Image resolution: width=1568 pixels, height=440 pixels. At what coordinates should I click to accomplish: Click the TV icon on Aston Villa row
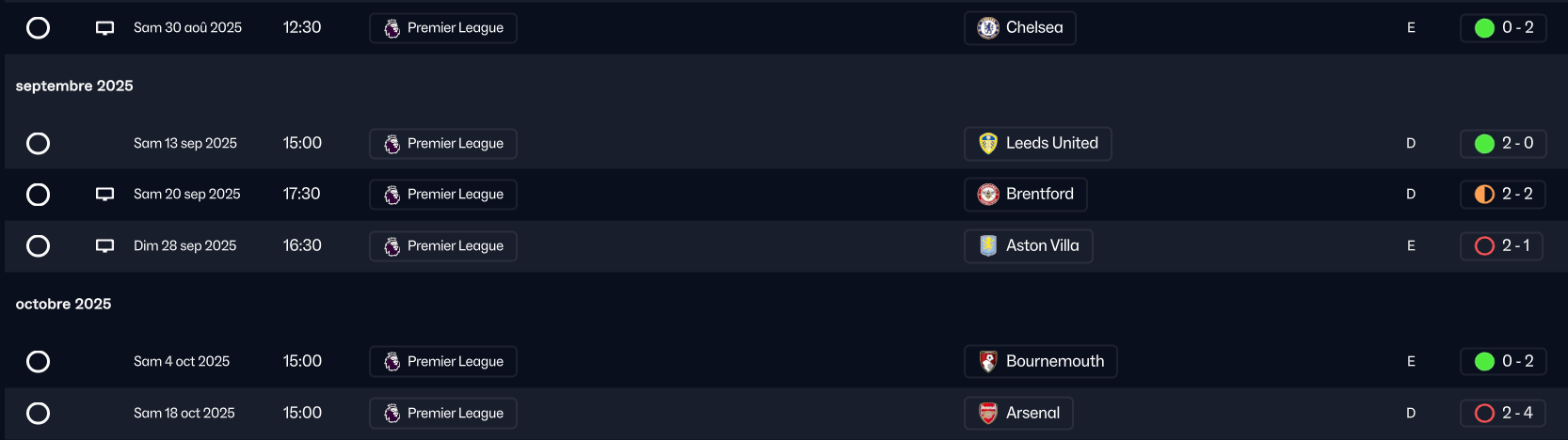(104, 246)
